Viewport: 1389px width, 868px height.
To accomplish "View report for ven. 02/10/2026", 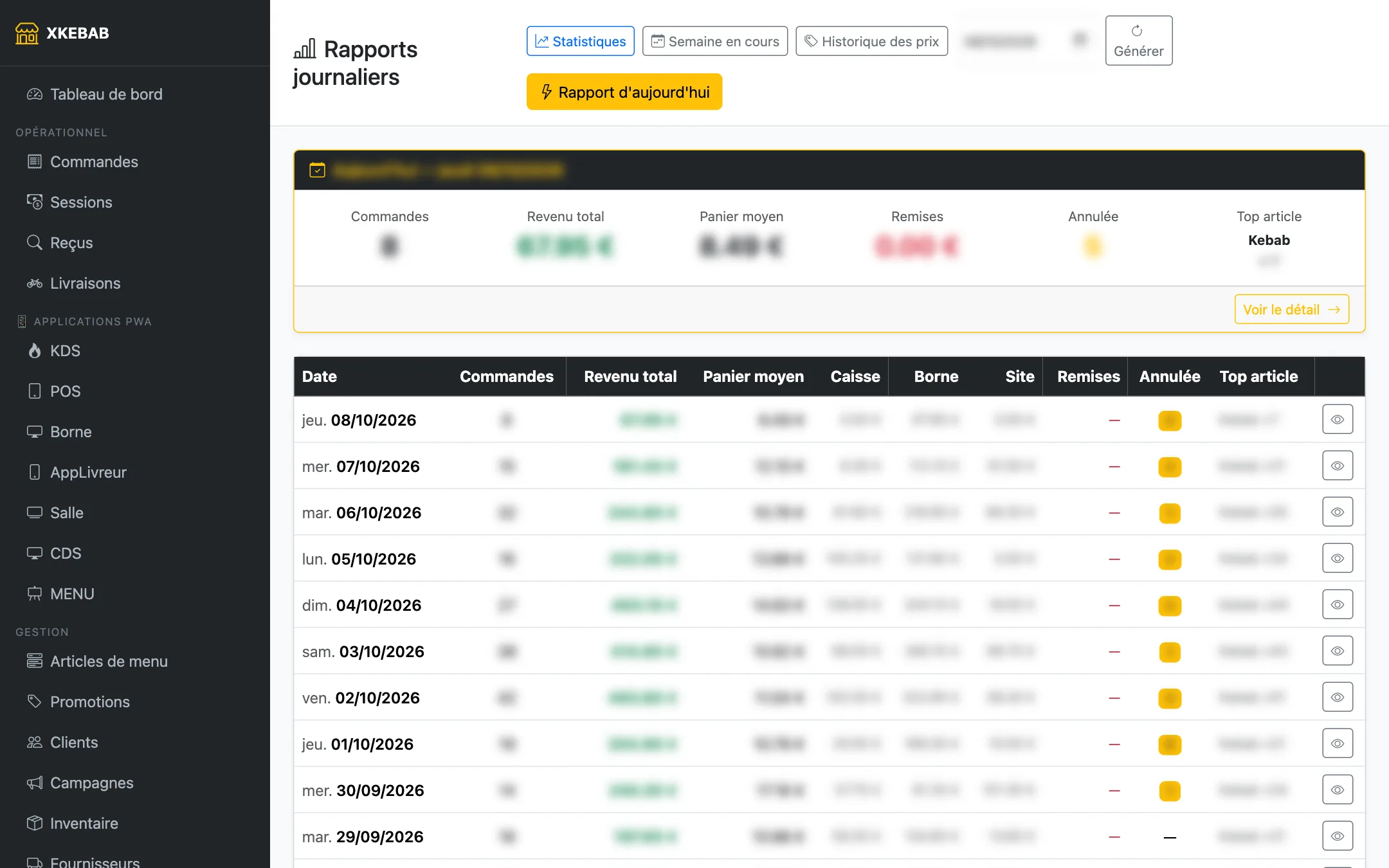I will (x=1338, y=698).
